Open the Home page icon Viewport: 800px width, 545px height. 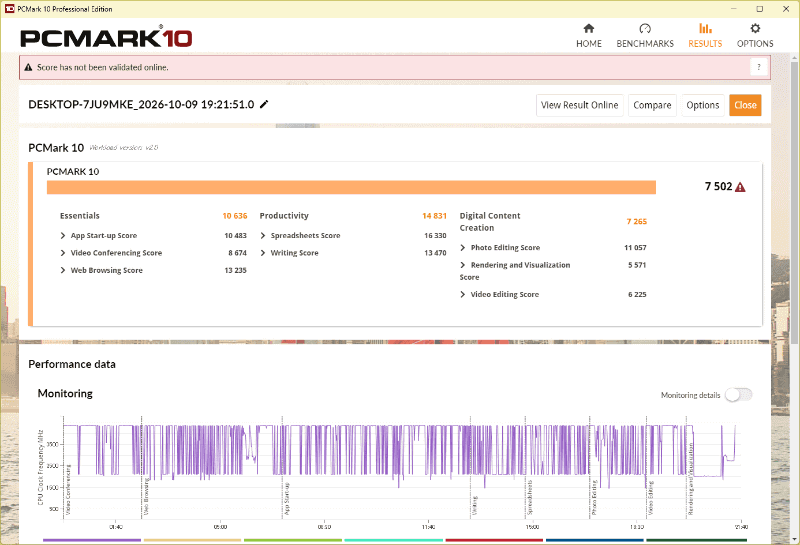point(589,29)
